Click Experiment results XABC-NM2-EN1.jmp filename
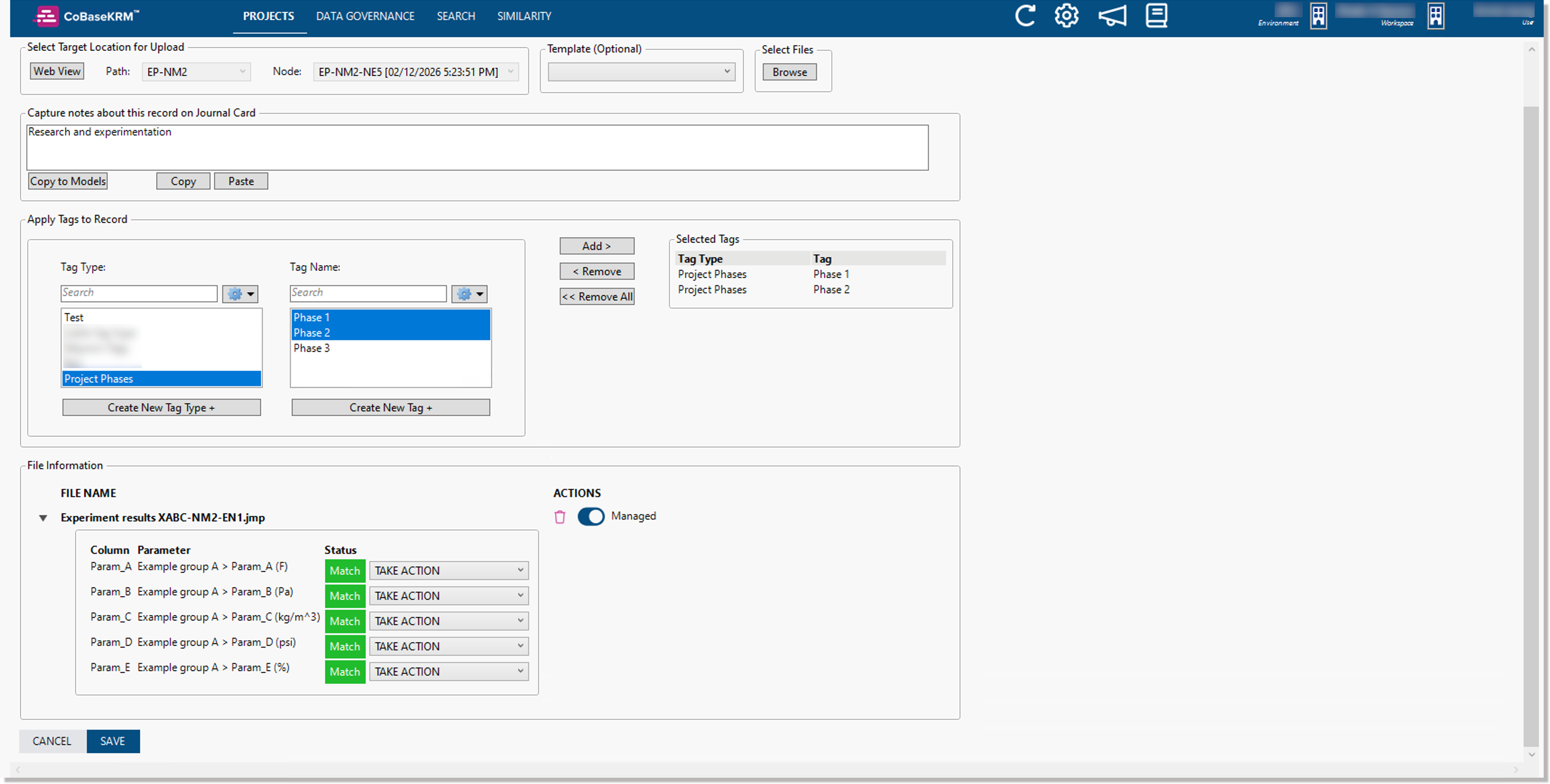 162,517
